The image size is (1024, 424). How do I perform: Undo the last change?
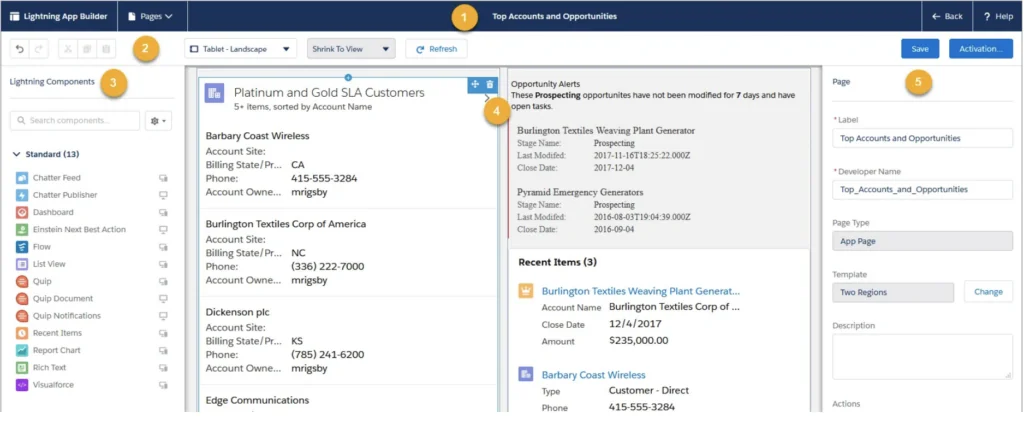point(20,49)
